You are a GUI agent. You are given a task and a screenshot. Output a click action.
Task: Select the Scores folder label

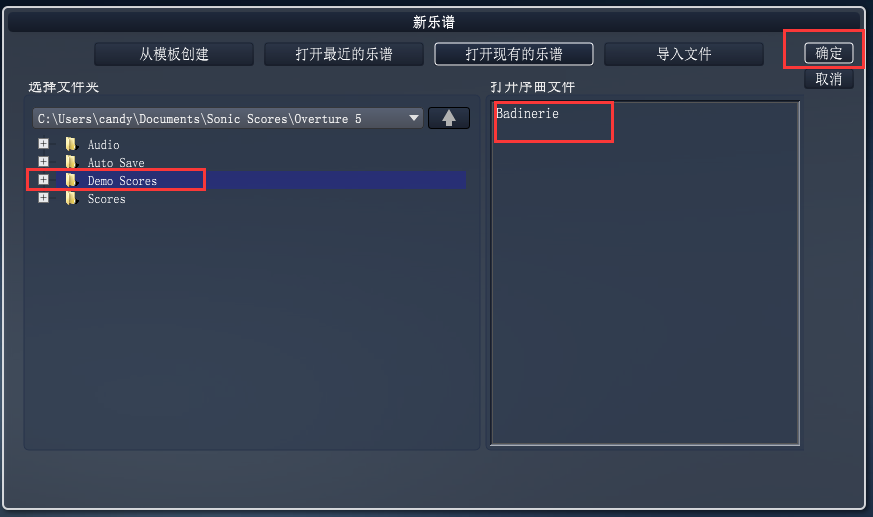point(106,199)
